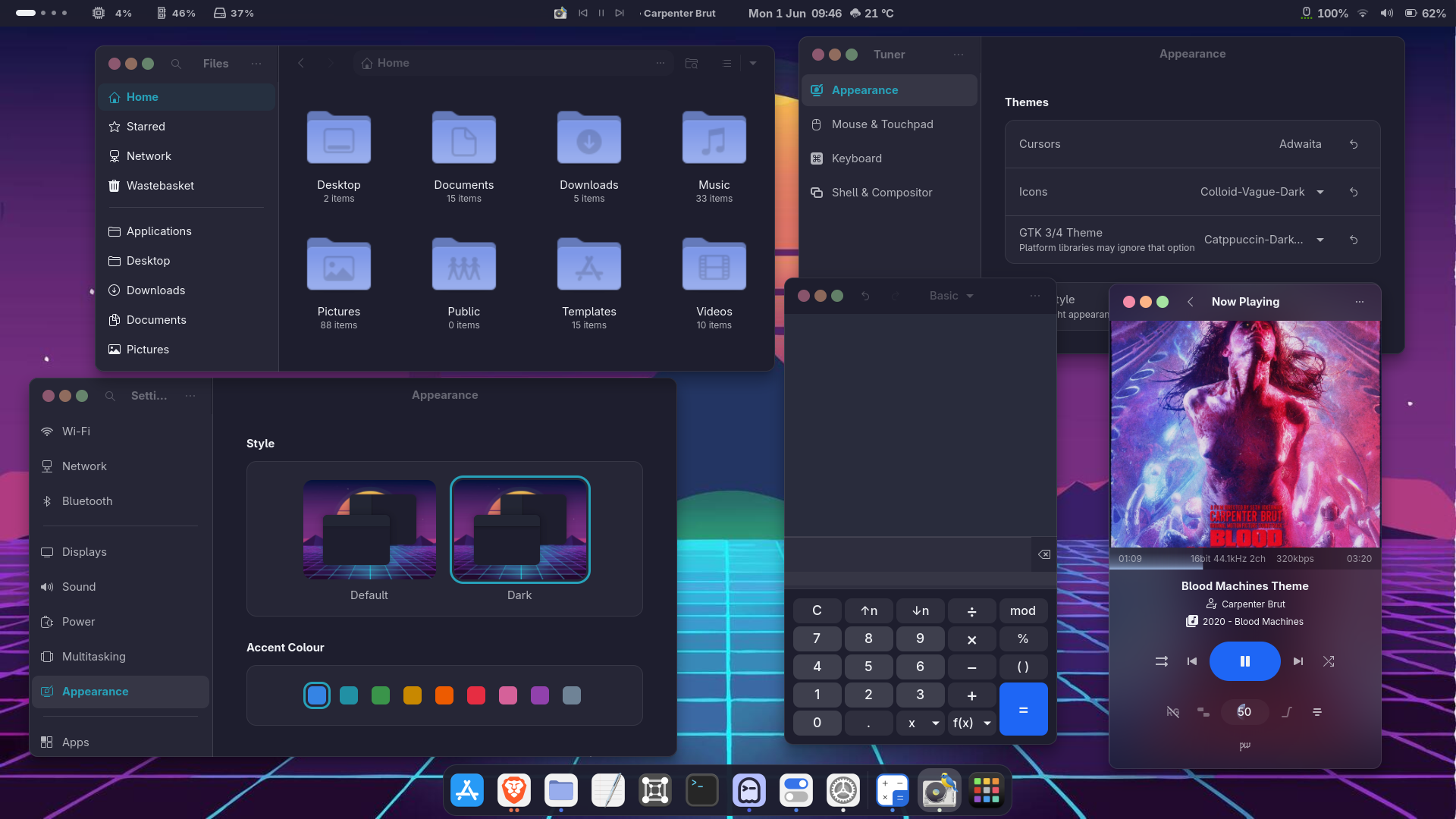Viewport: 1456px width, 819px height.
Task: Go to the previous track in player
Action: click(x=1192, y=661)
